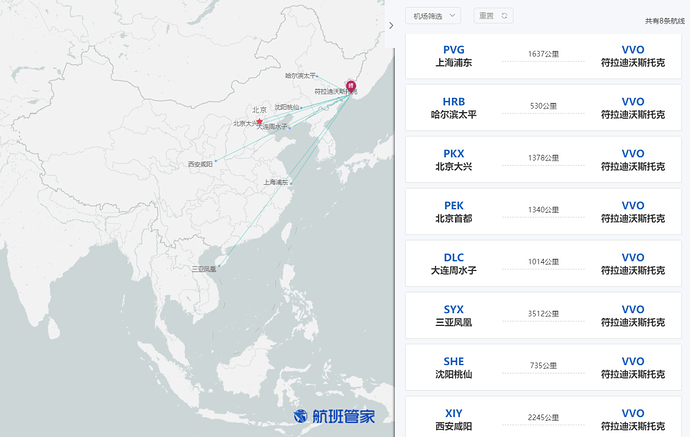Open the 机场筛选 airport filter dropdown

[434, 16]
